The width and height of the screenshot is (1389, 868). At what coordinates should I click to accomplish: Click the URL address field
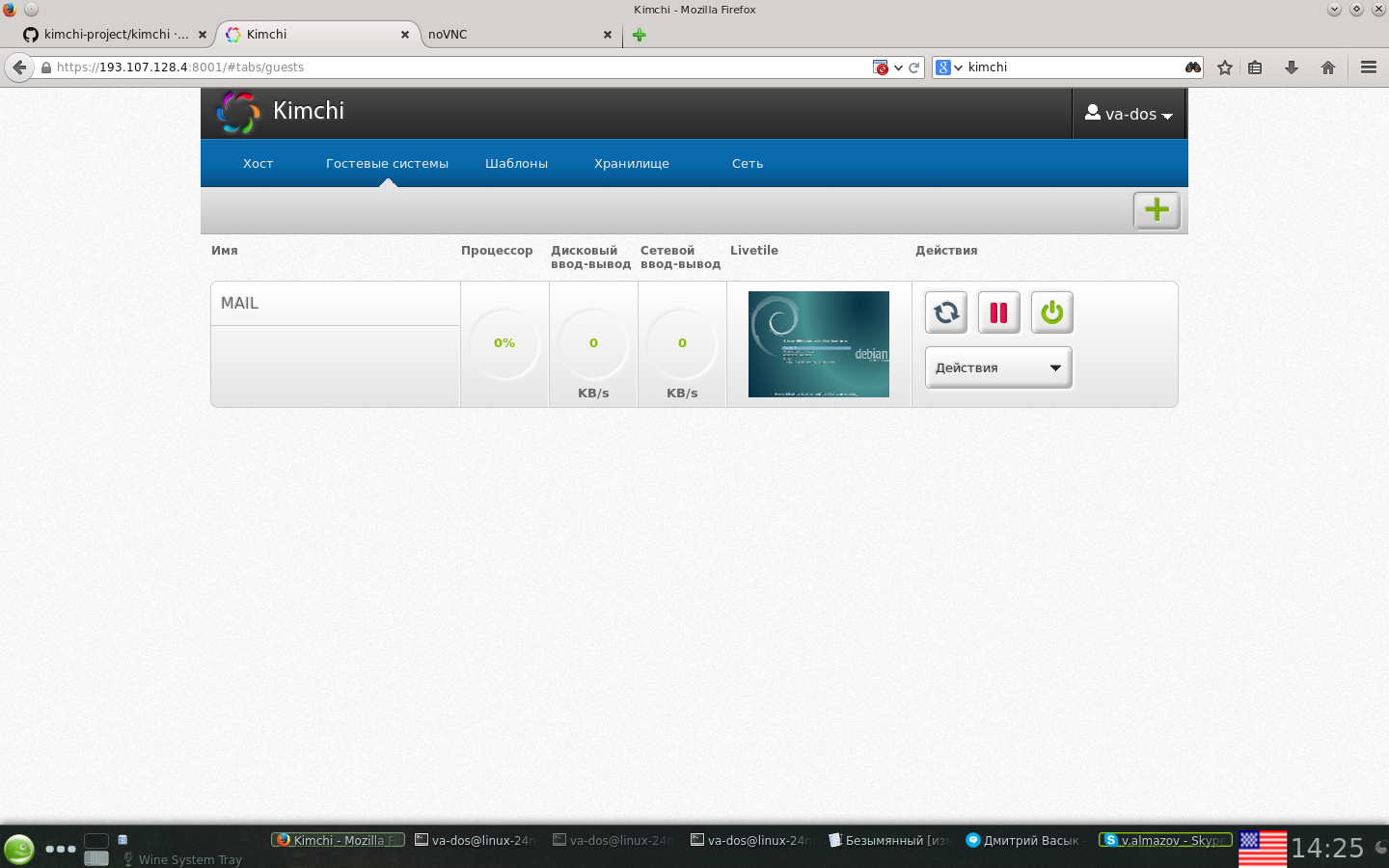pos(463,68)
